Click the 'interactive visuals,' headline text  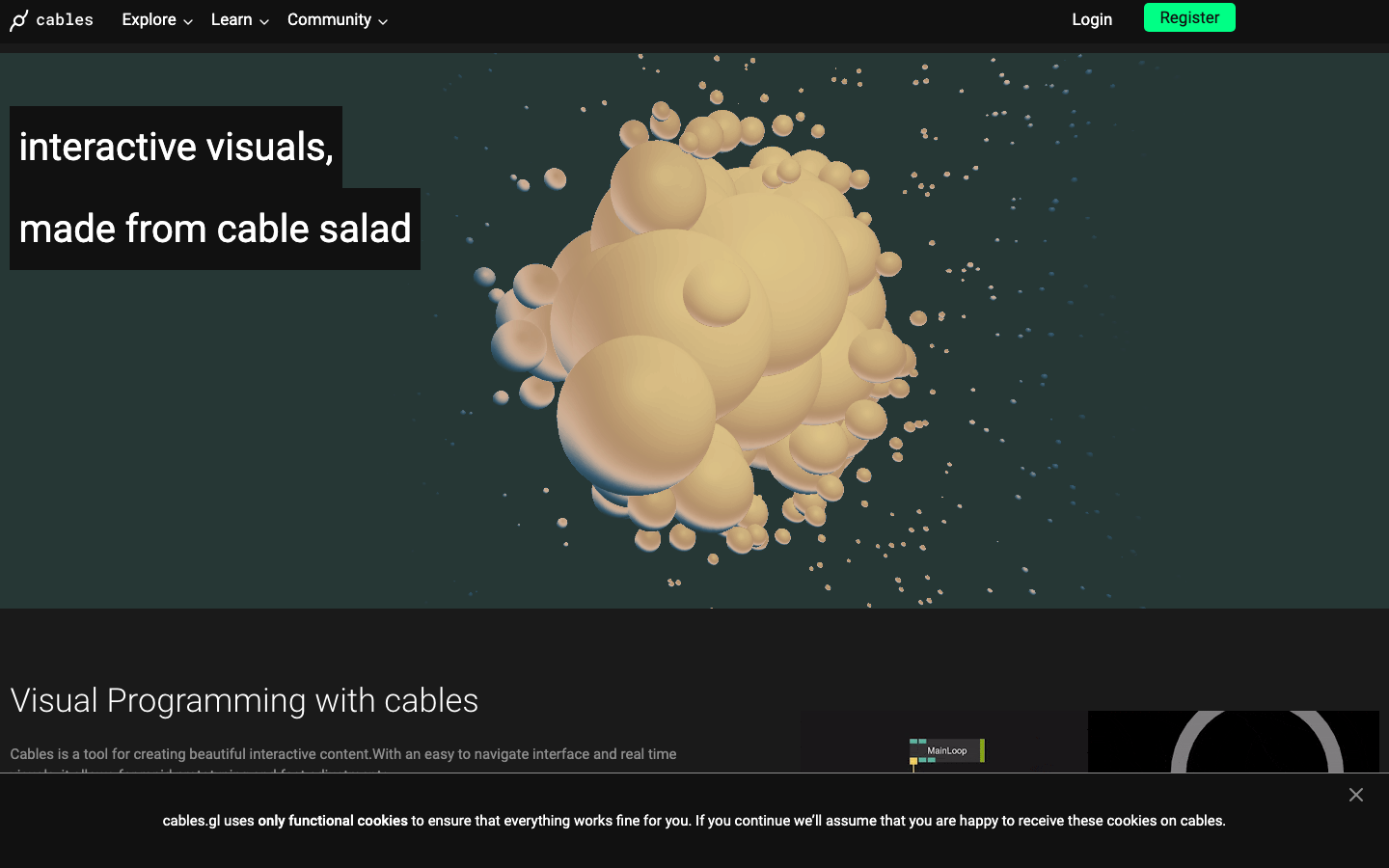[177, 147]
